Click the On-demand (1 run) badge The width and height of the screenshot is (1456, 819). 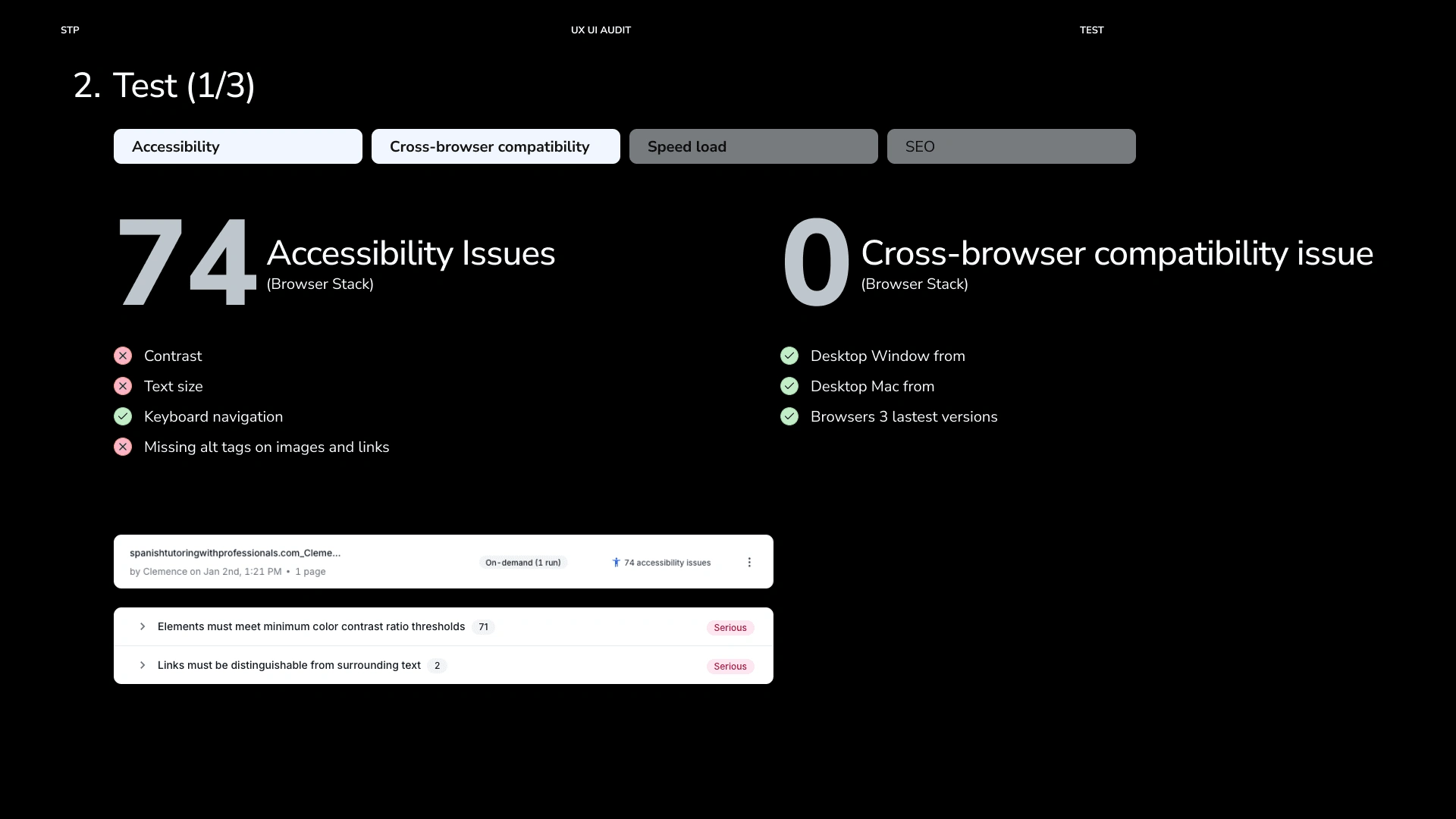[523, 563]
